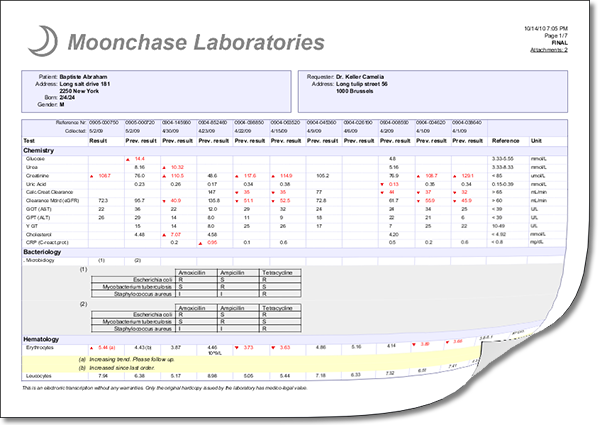Viewport: 600px width, 425px height.
Task: Select patient name 'Baptiste Abraham'
Action: [83, 77]
